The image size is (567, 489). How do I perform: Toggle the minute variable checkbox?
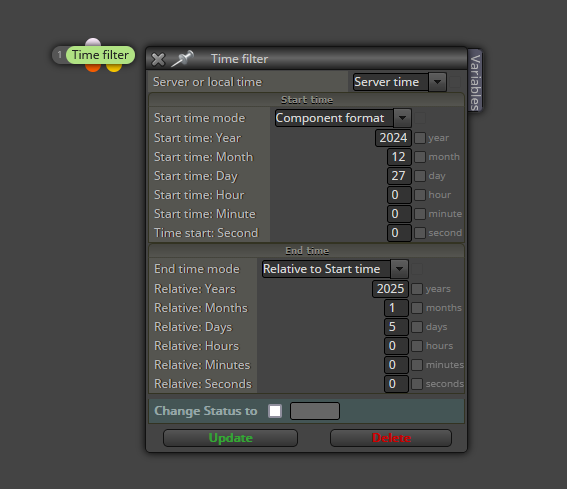419,214
